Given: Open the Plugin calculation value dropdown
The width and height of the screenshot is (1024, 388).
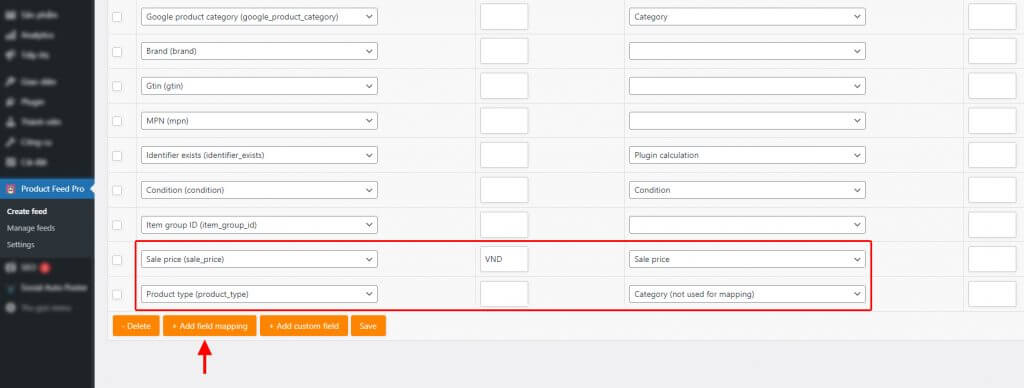Looking at the screenshot, I should coord(747,155).
